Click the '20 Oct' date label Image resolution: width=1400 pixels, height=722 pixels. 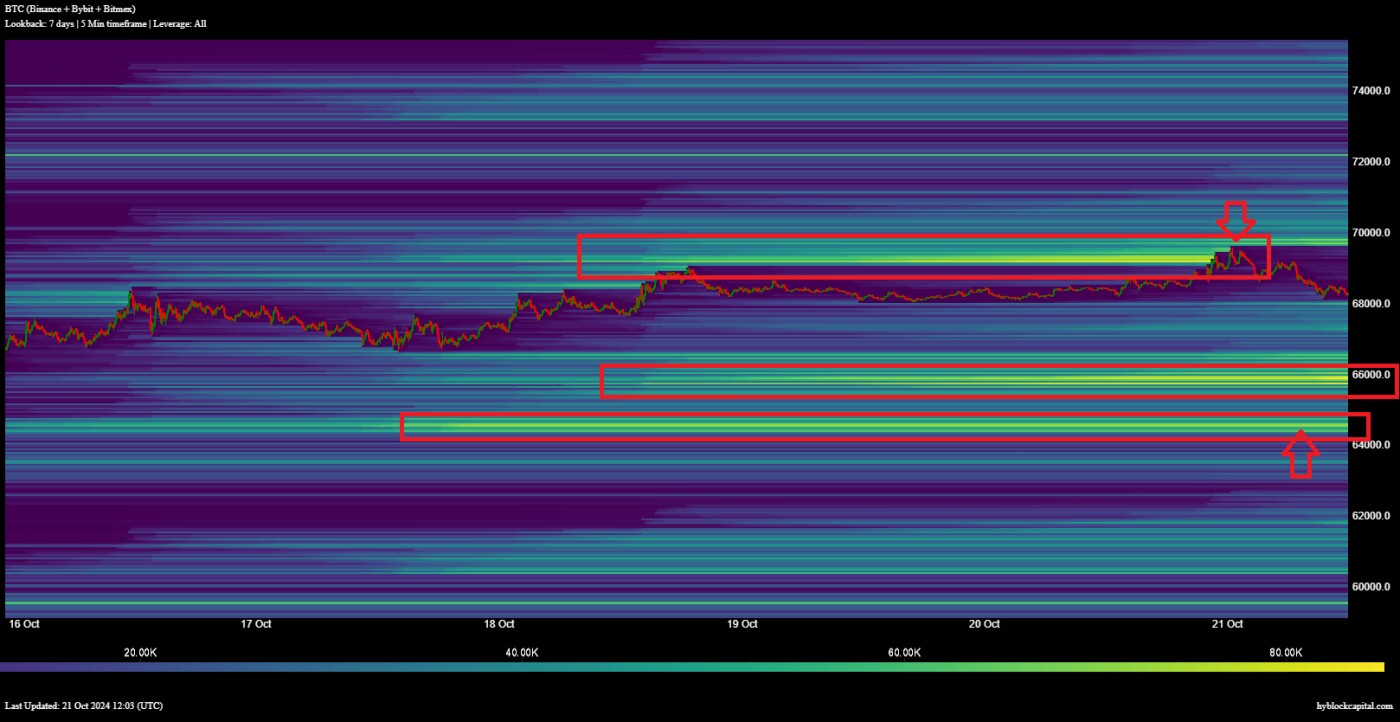(985, 624)
